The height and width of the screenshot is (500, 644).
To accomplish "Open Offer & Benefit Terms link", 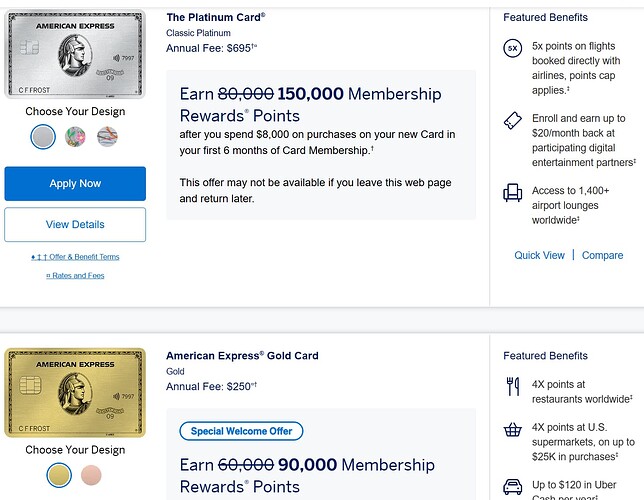I will coord(75,257).
